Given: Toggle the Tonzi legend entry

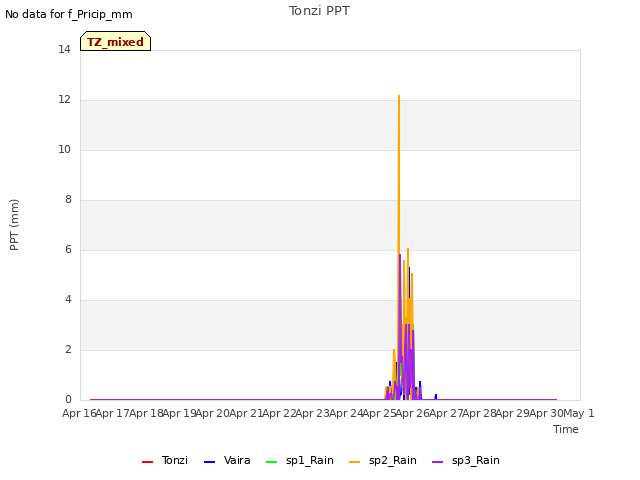Looking at the screenshot, I should [165, 460].
